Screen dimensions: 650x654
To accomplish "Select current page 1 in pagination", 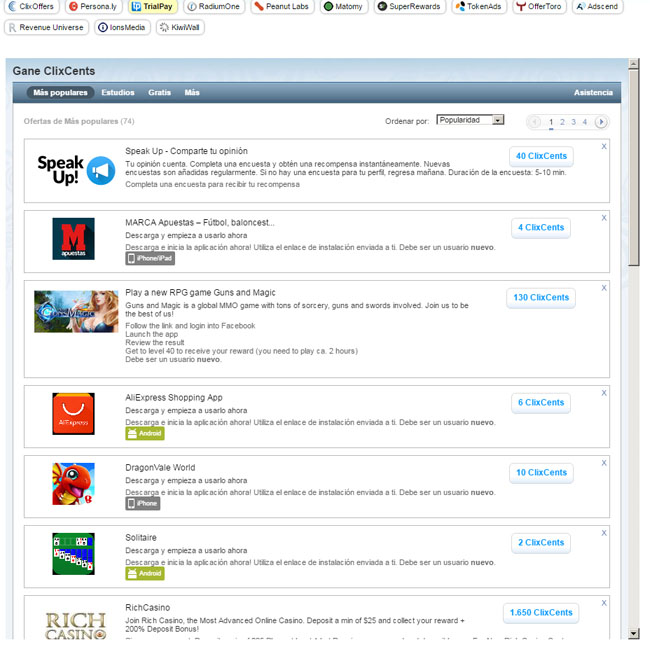I will click(x=551, y=122).
